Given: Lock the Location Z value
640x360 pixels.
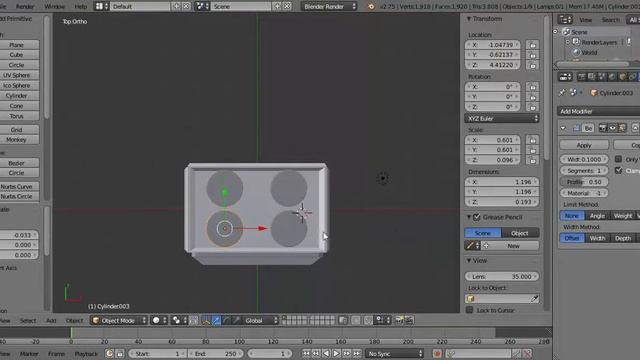Looking at the screenshot, I should (x=532, y=65).
